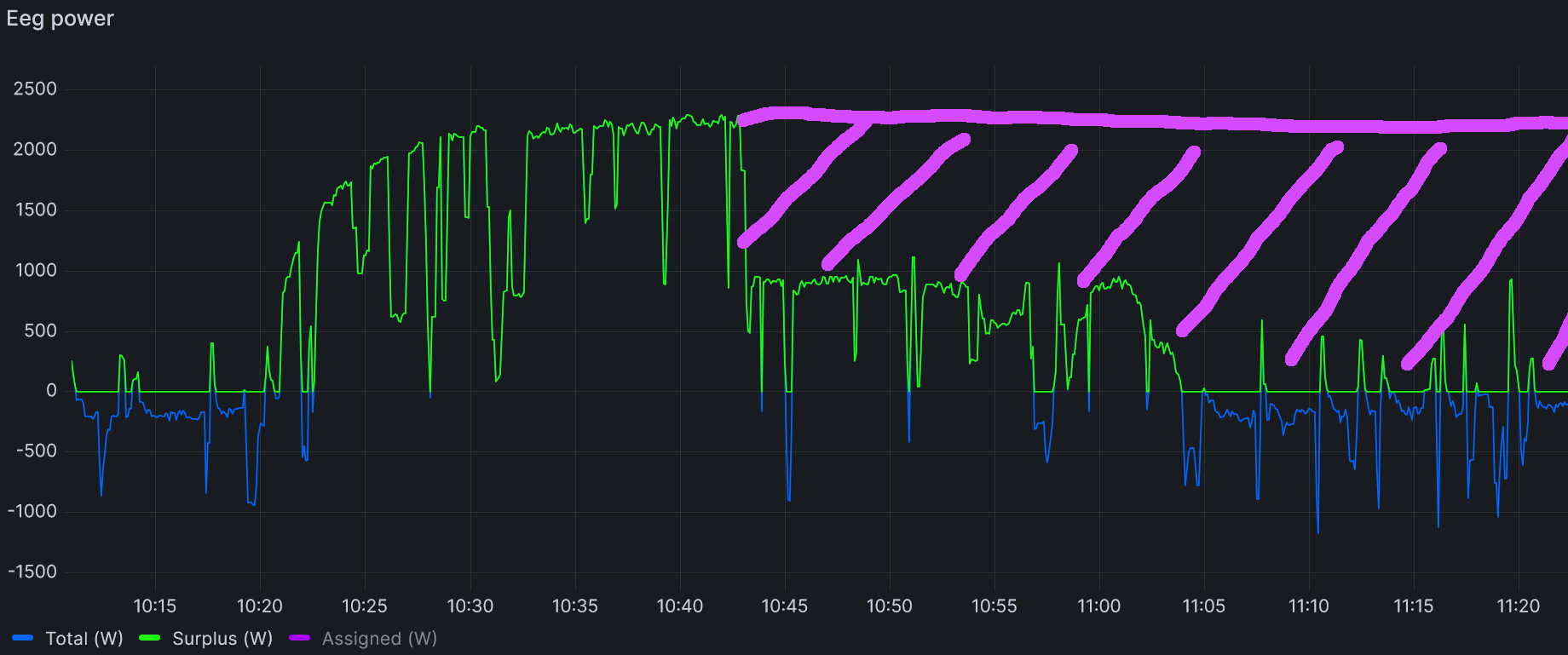Click the -500 value on the Y-axis
The height and width of the screenshot is (655, 1568).
coord(37,451)
